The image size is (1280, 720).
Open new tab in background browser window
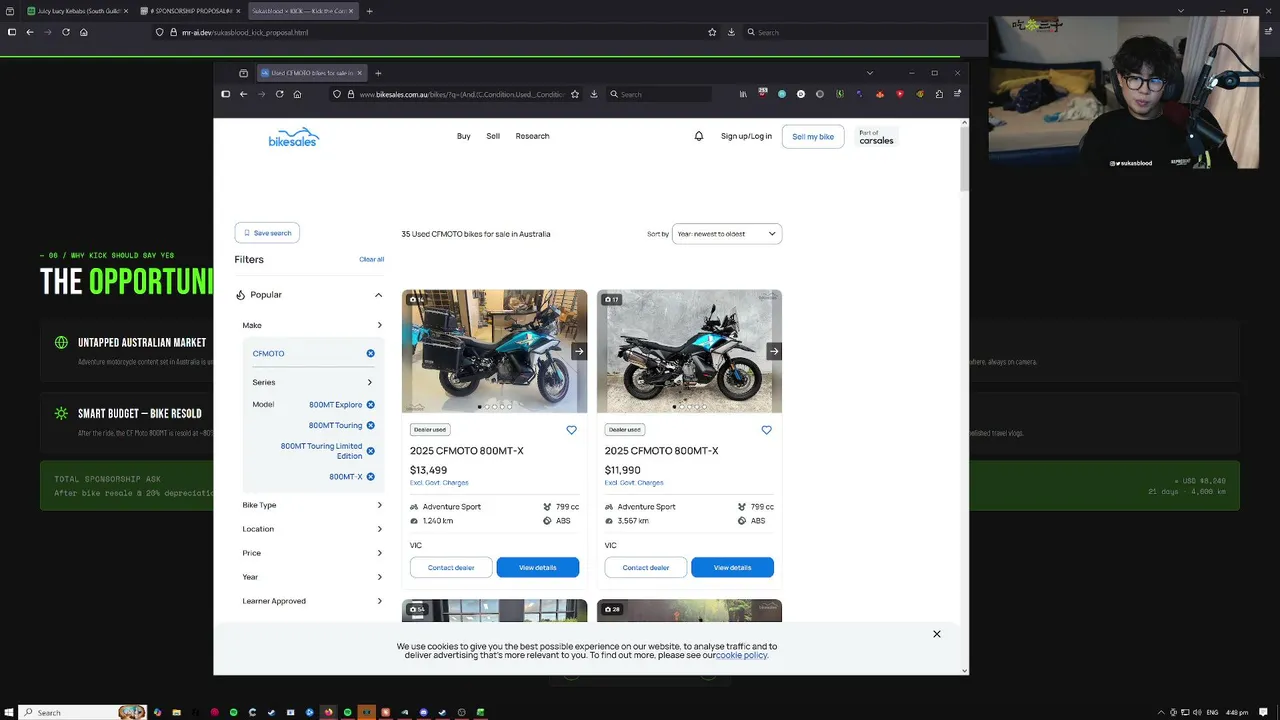(369, 11)
